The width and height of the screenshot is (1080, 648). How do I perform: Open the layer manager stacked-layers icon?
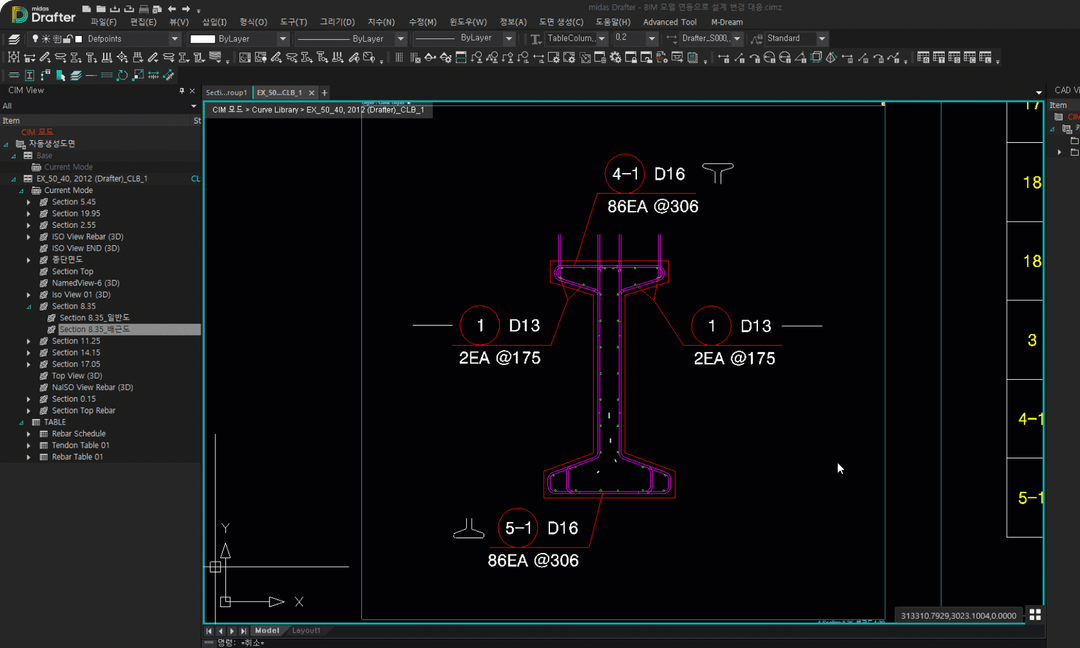[14, 39]
